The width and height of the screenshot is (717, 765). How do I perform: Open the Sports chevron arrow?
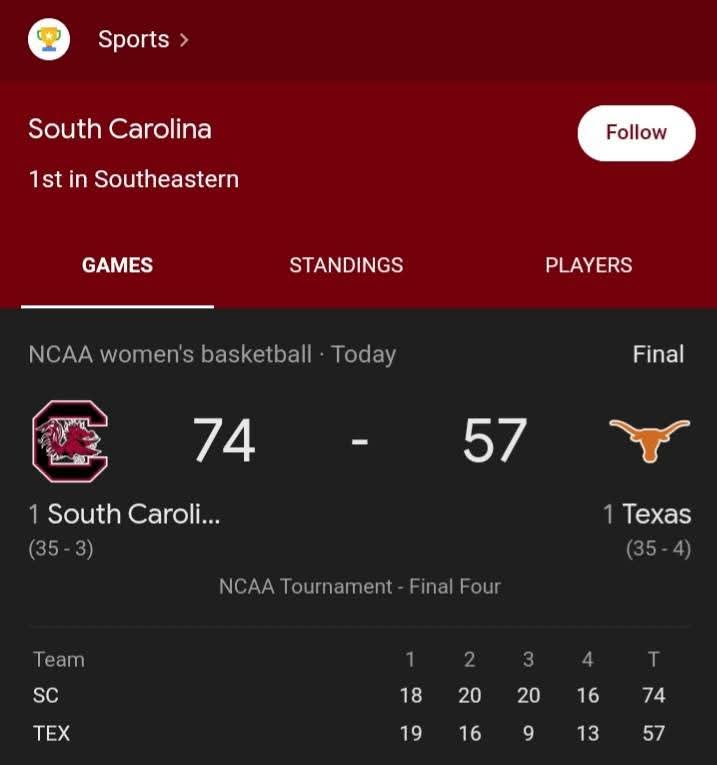click(x=184, y=40)
